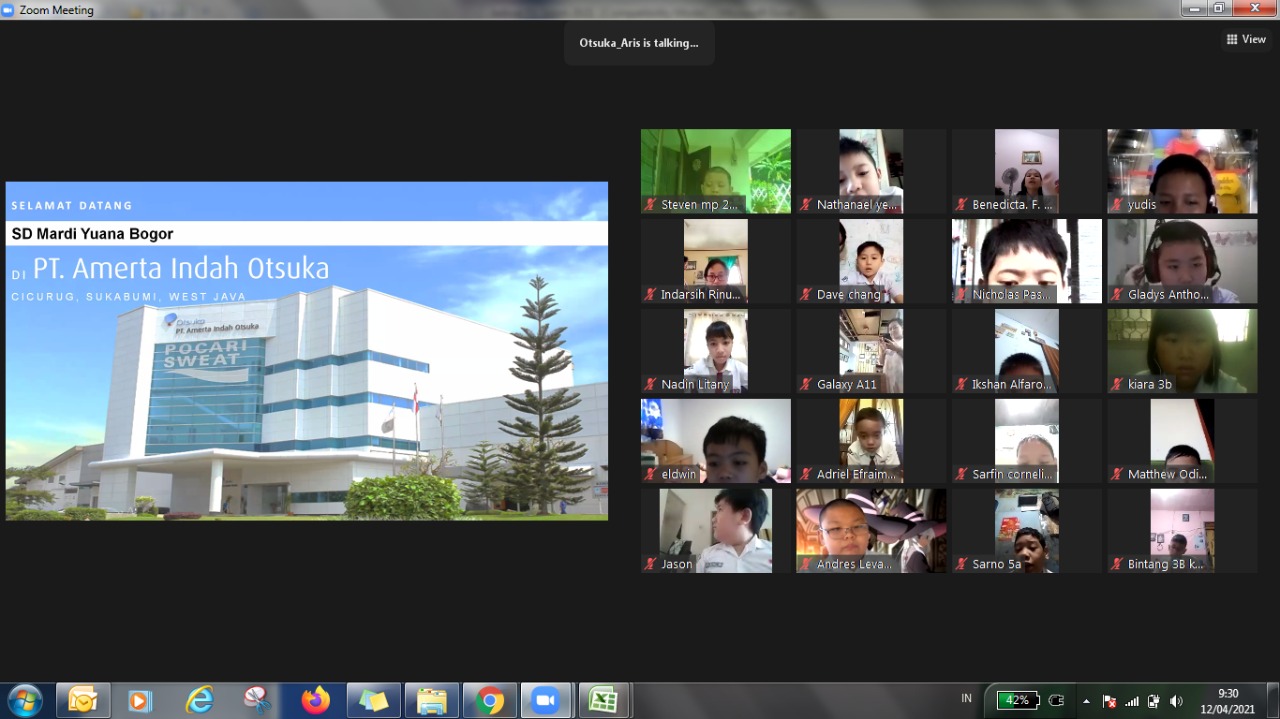Open the clock showing 9:30 12/04/2021

click(x=1228, y=701)
